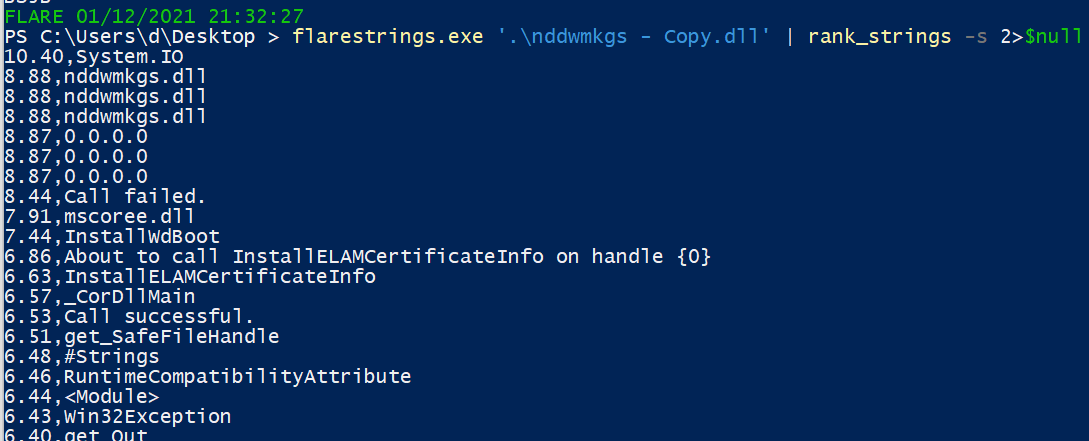The height and width of the screenshot is (441, 1089).
Task: Click the <Module> output entry
Action: (112, 396)
